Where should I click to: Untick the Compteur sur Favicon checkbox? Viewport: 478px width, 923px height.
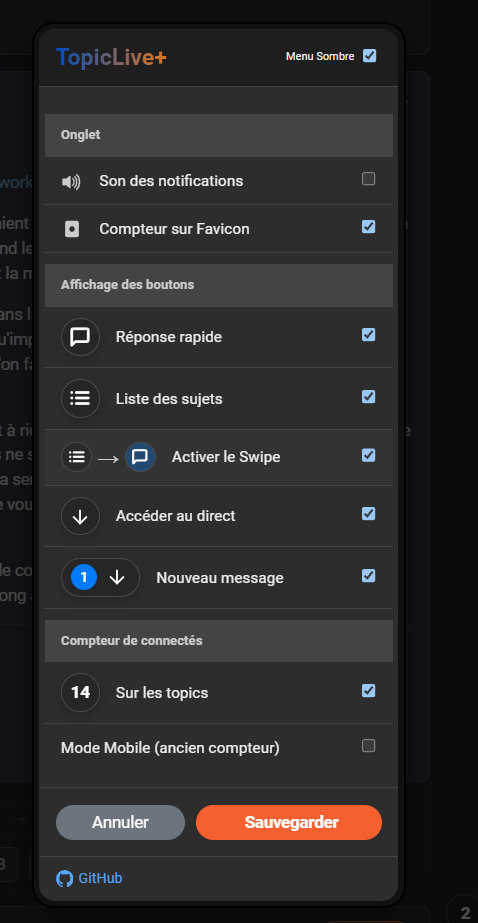pos(369,227)
